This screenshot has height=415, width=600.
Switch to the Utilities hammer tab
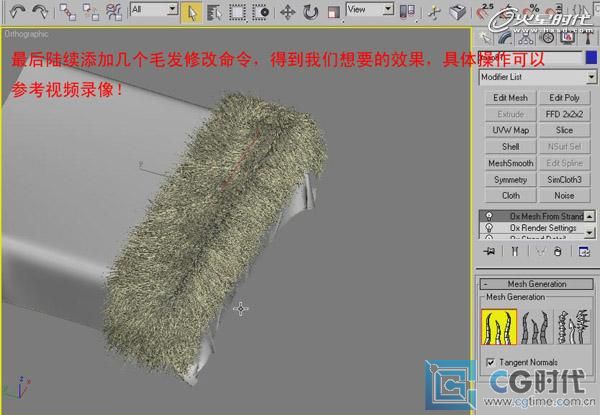[x=587, y=37]
